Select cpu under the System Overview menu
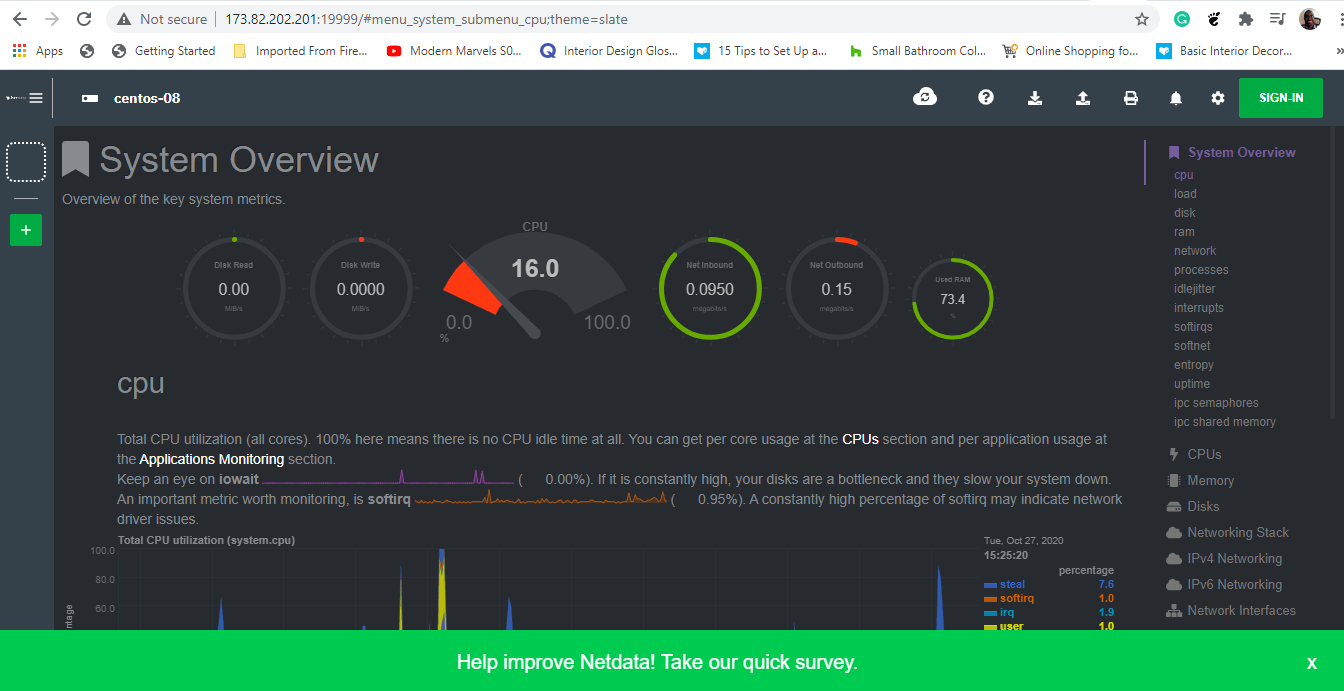This screenshot has height=691, width=1344. (x=1183, y=174)
